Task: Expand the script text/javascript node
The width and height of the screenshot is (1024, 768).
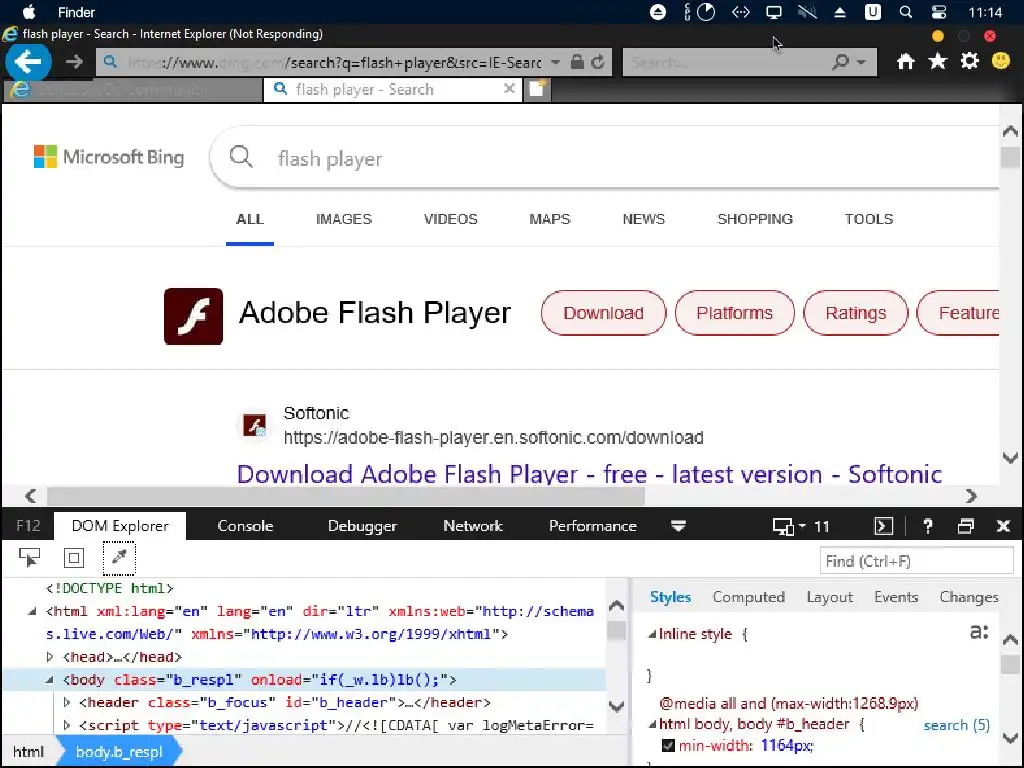Action: (67, 726)
